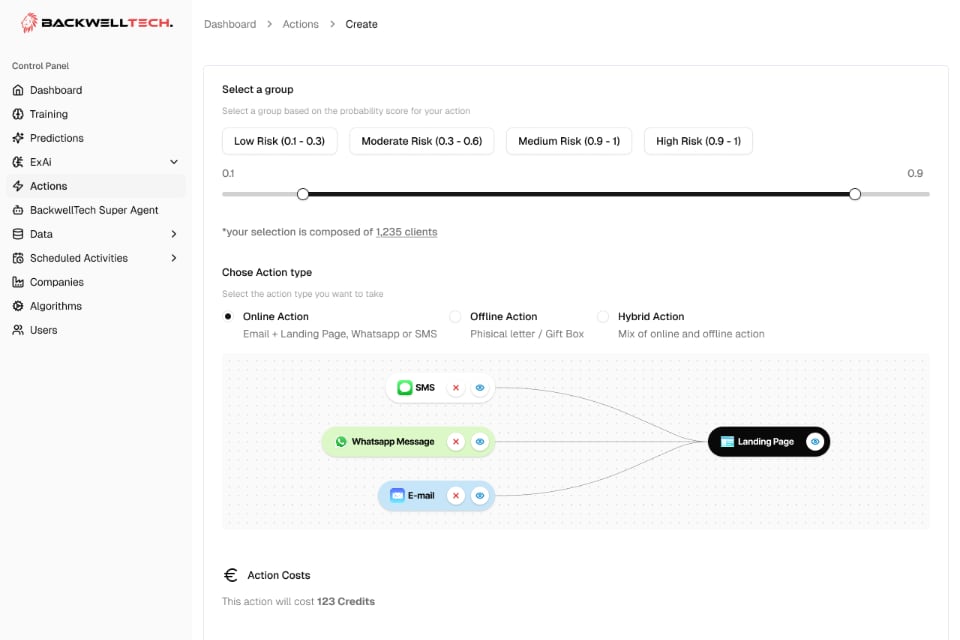This screenshot has width=960, height=640.
Task: Click the Landing Page window icon
Action: point(727,442)
